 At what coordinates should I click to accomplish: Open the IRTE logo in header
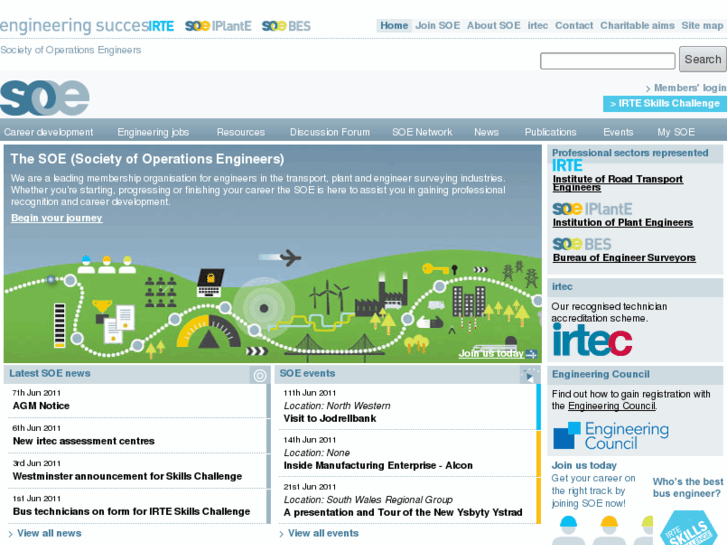(x=161, y=26)
